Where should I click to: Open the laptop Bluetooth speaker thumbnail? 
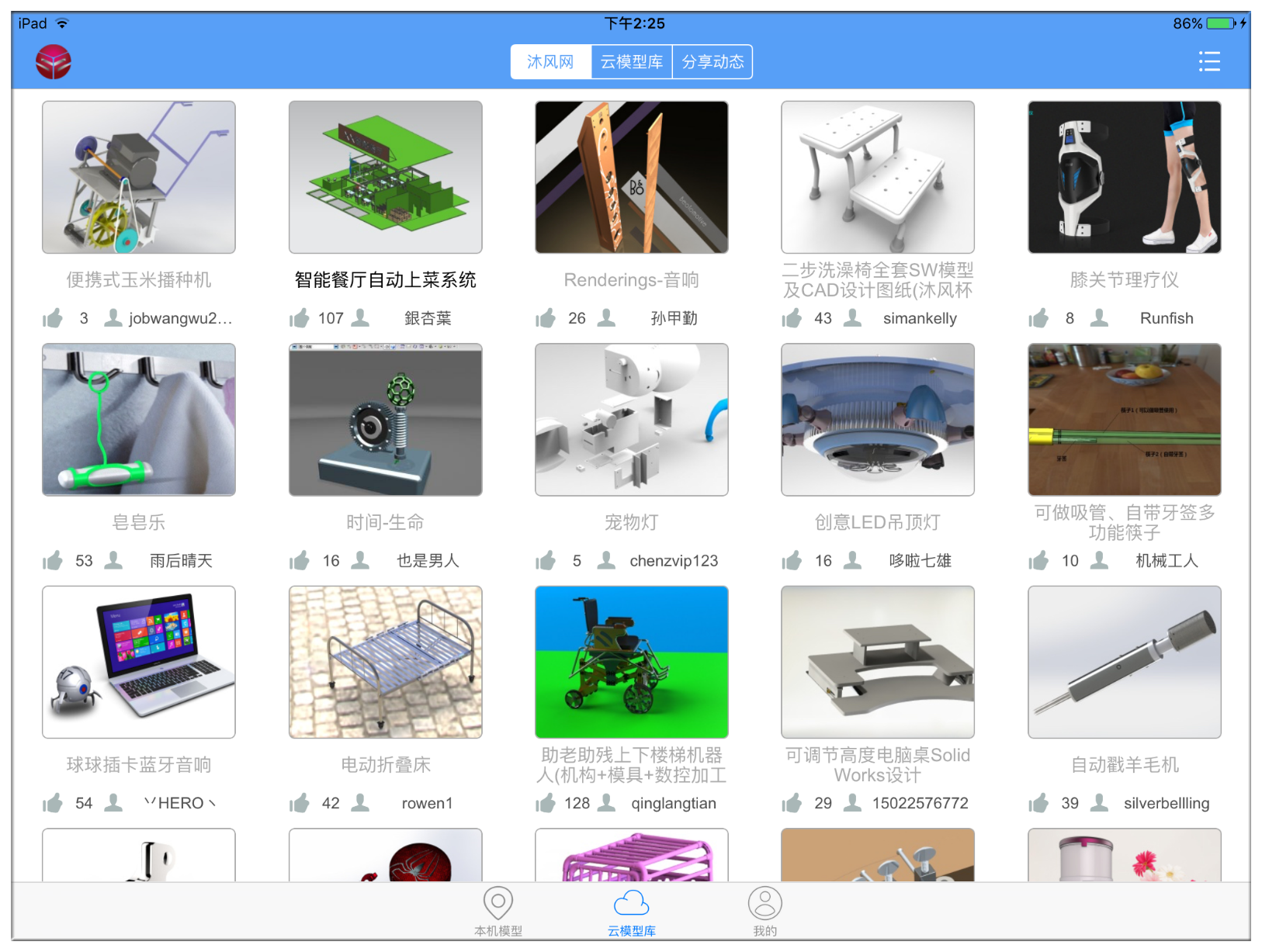click(139, 662)
